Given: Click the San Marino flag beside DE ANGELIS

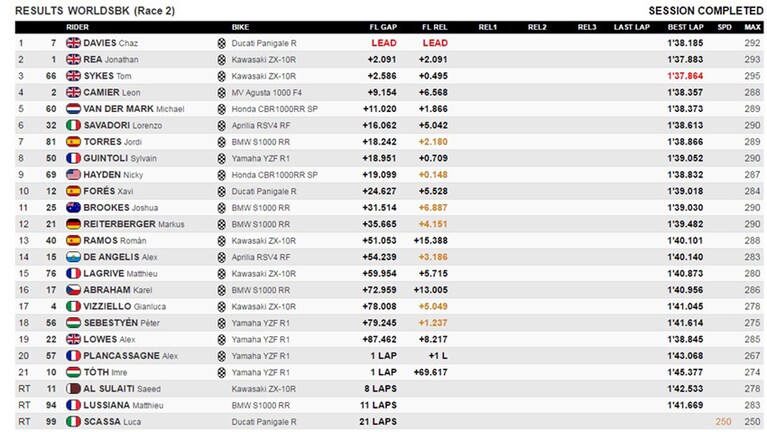Looking at the screenshot, I should [73, 257].
